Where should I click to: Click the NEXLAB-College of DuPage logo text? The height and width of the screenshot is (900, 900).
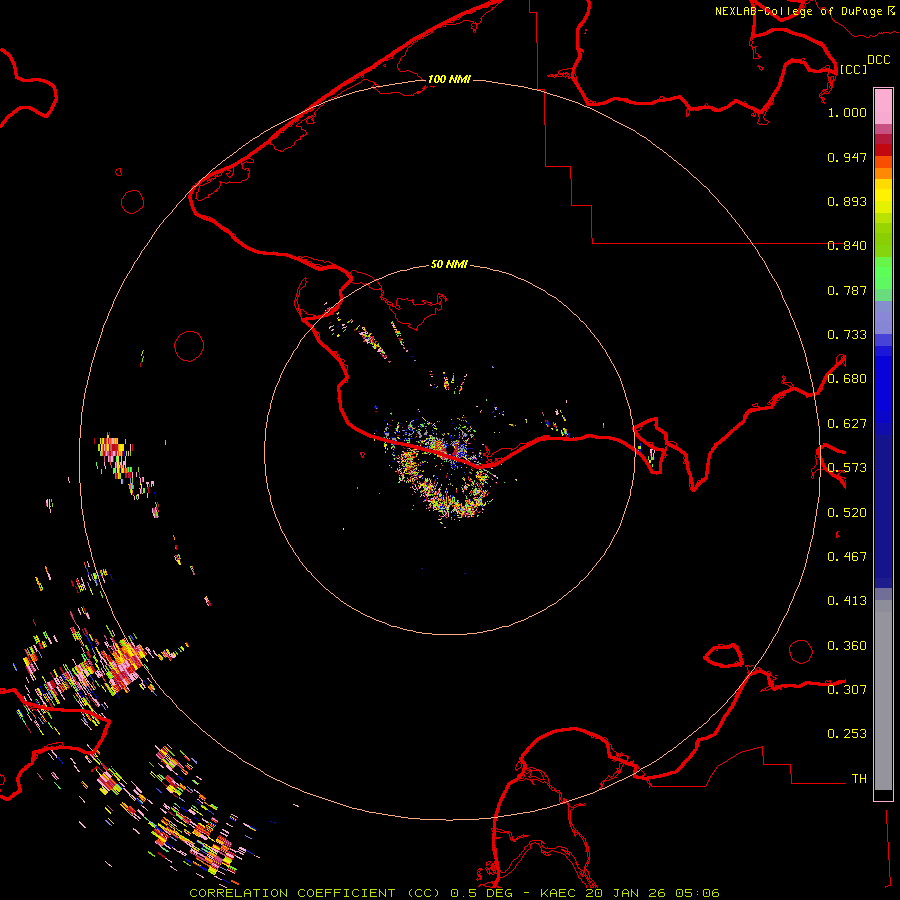pos(798,11)
